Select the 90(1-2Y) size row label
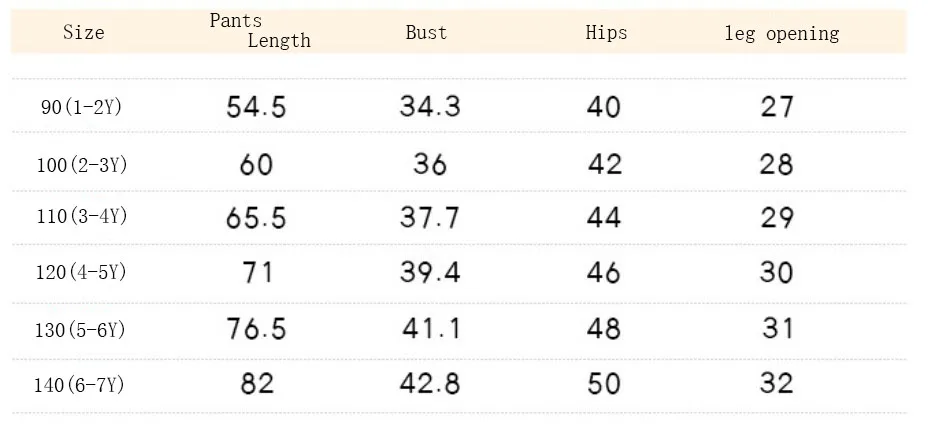Viewport: 937px width, 434px height. point(81,108)
